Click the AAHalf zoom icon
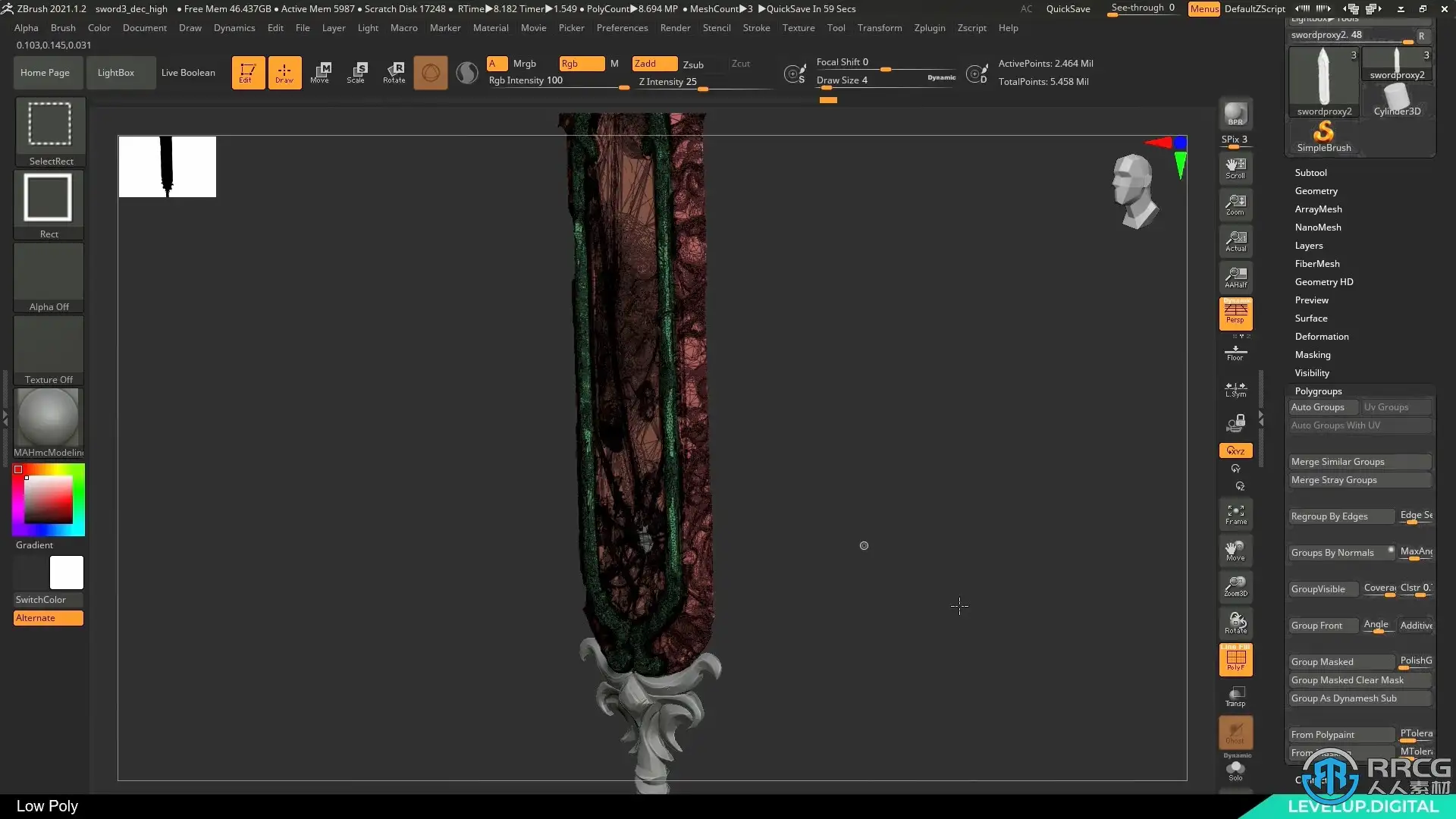Viewport: 1456px width, 819px height. pyautogui.click(x=1235, y=277)
